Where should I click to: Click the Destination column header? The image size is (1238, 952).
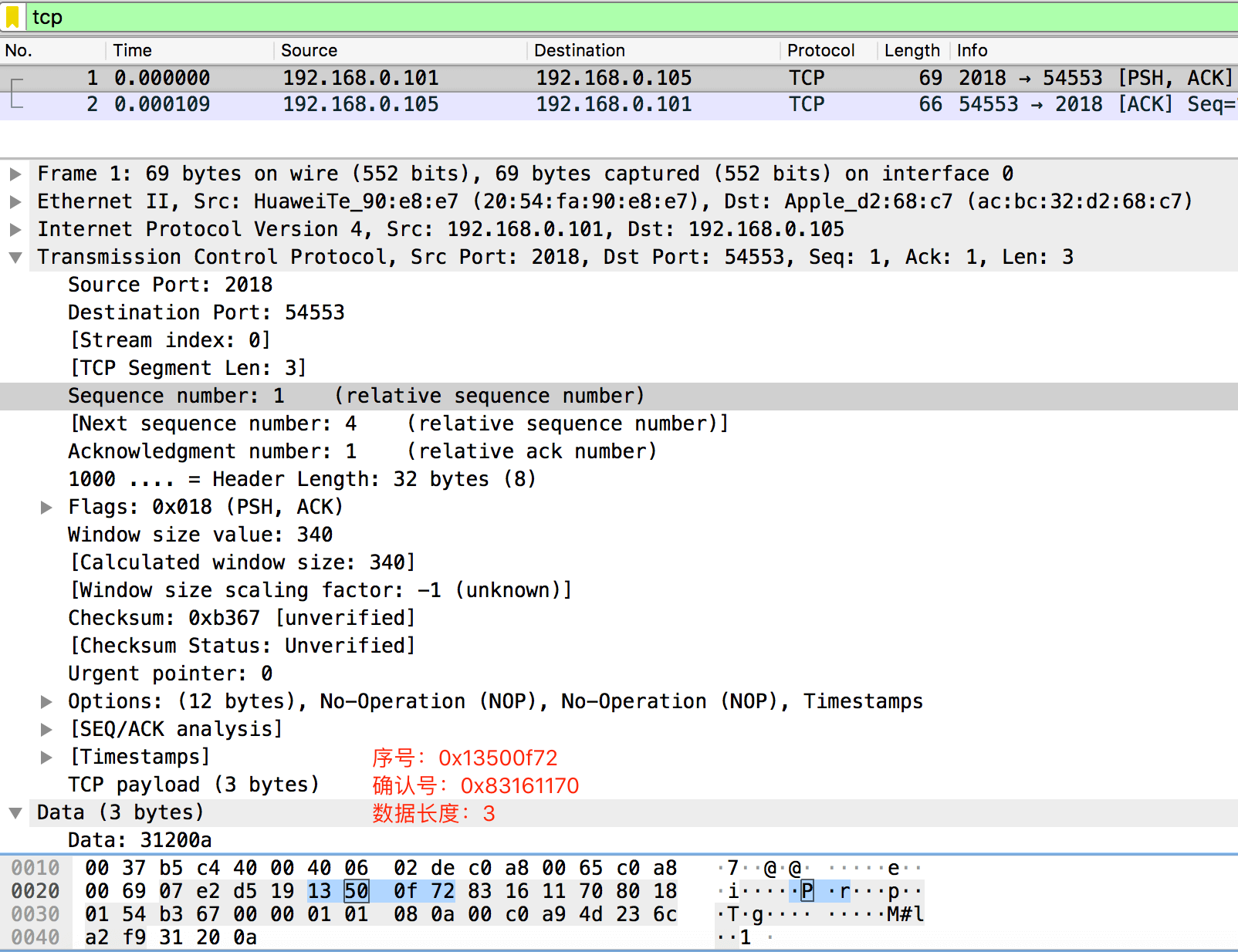(x=579, y=51)
